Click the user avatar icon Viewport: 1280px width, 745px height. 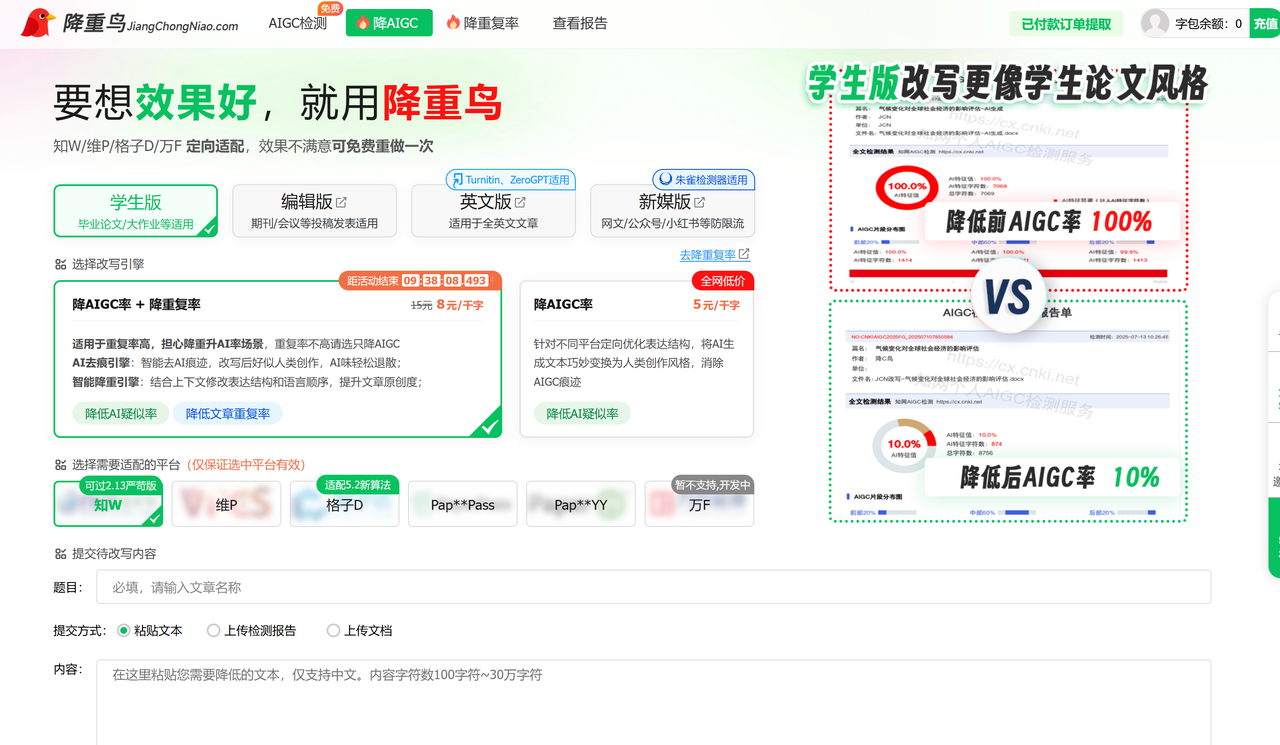point(1155,23)
